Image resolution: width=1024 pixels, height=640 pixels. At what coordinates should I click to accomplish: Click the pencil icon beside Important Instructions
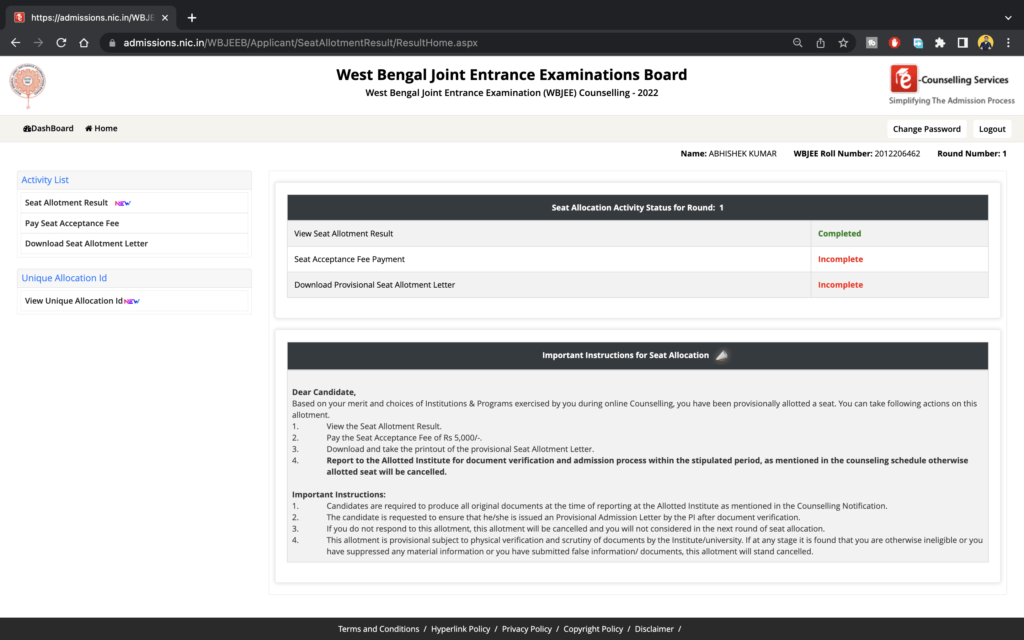pyautogui.click(x=722, y=355)
